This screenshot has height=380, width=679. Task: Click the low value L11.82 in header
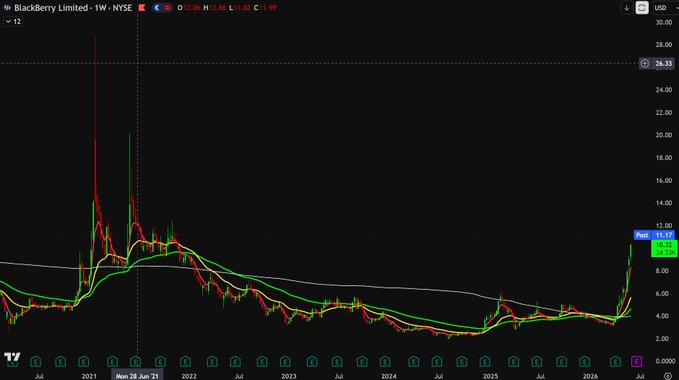(x=240, y=8)
